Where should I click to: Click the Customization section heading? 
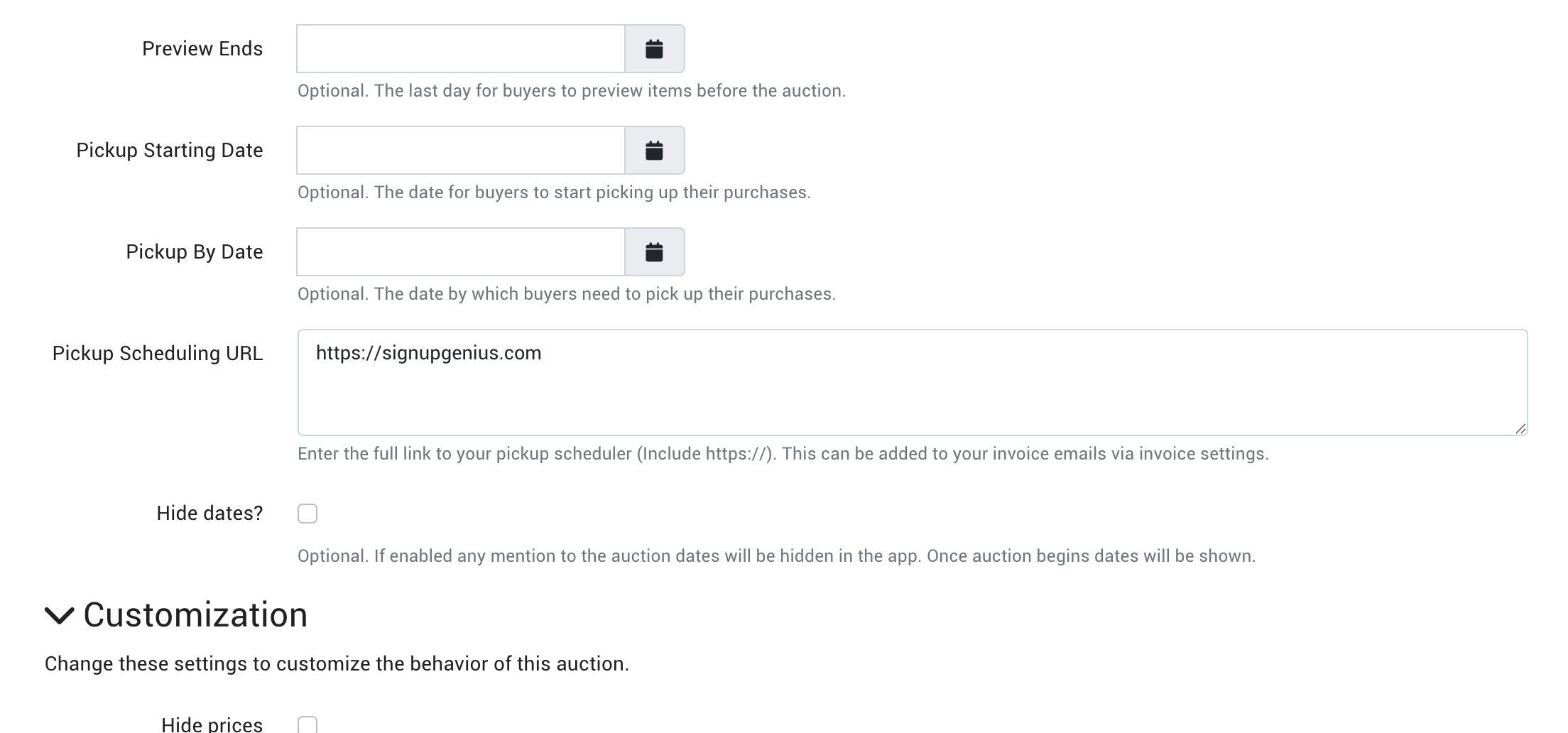[x=195, y=615]
